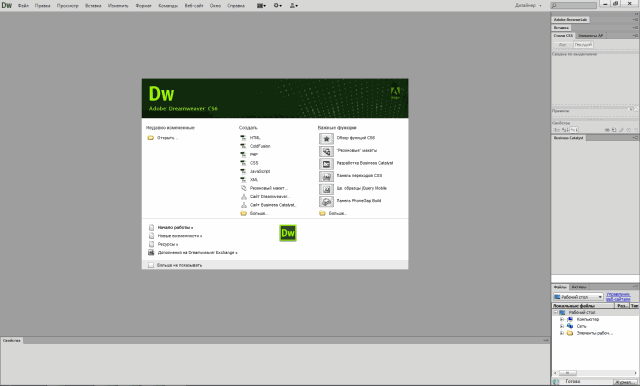Click the Dreamweaver site icon
Screen dimensions: 640x386
[243, 197]
